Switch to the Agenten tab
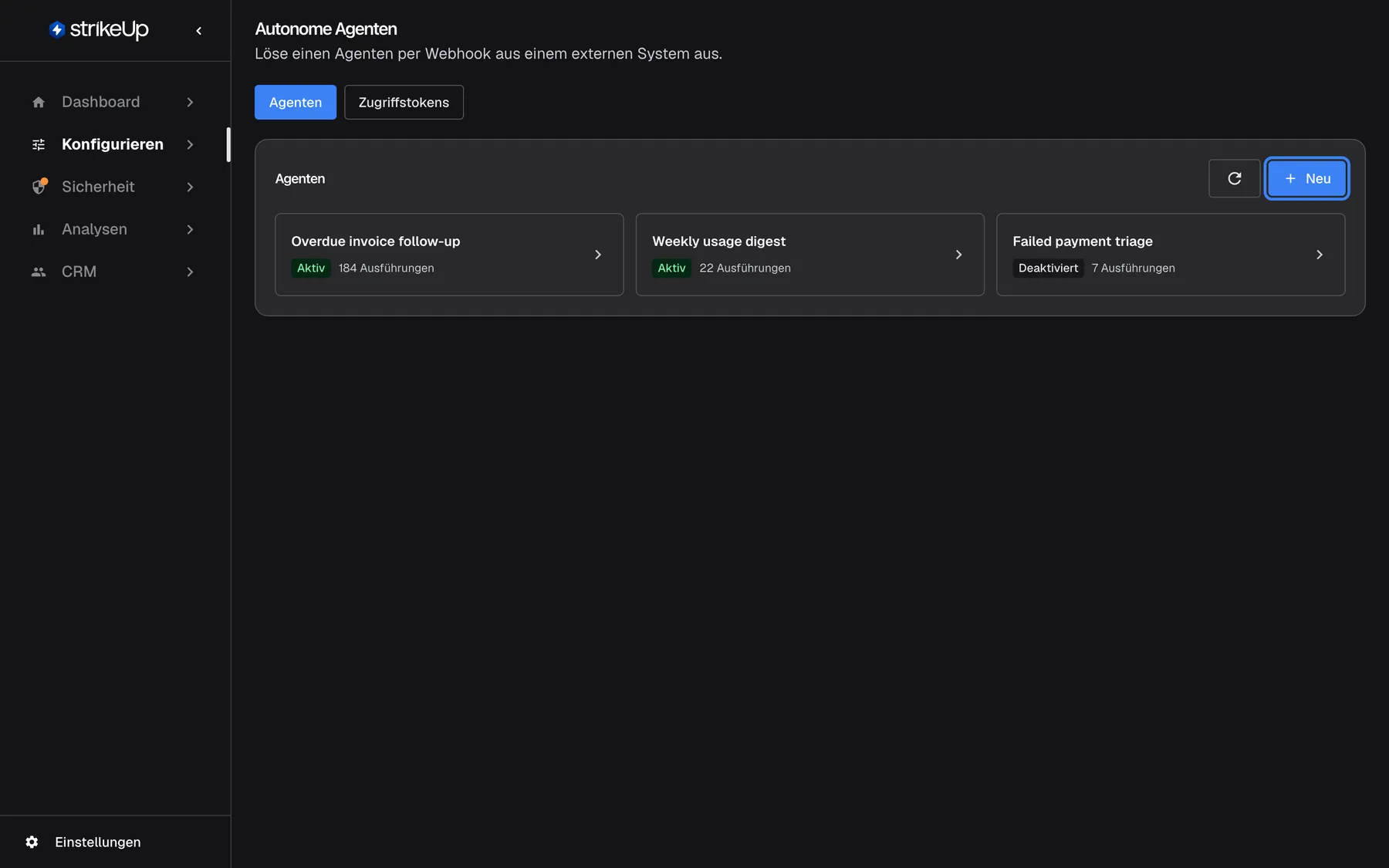 (296, 102)
